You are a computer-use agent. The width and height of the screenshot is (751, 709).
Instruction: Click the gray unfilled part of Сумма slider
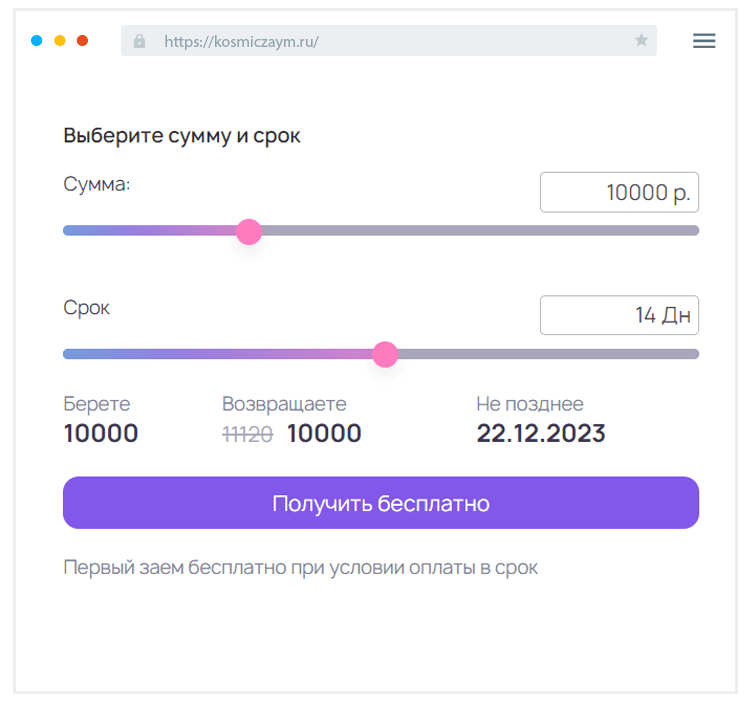480,231
